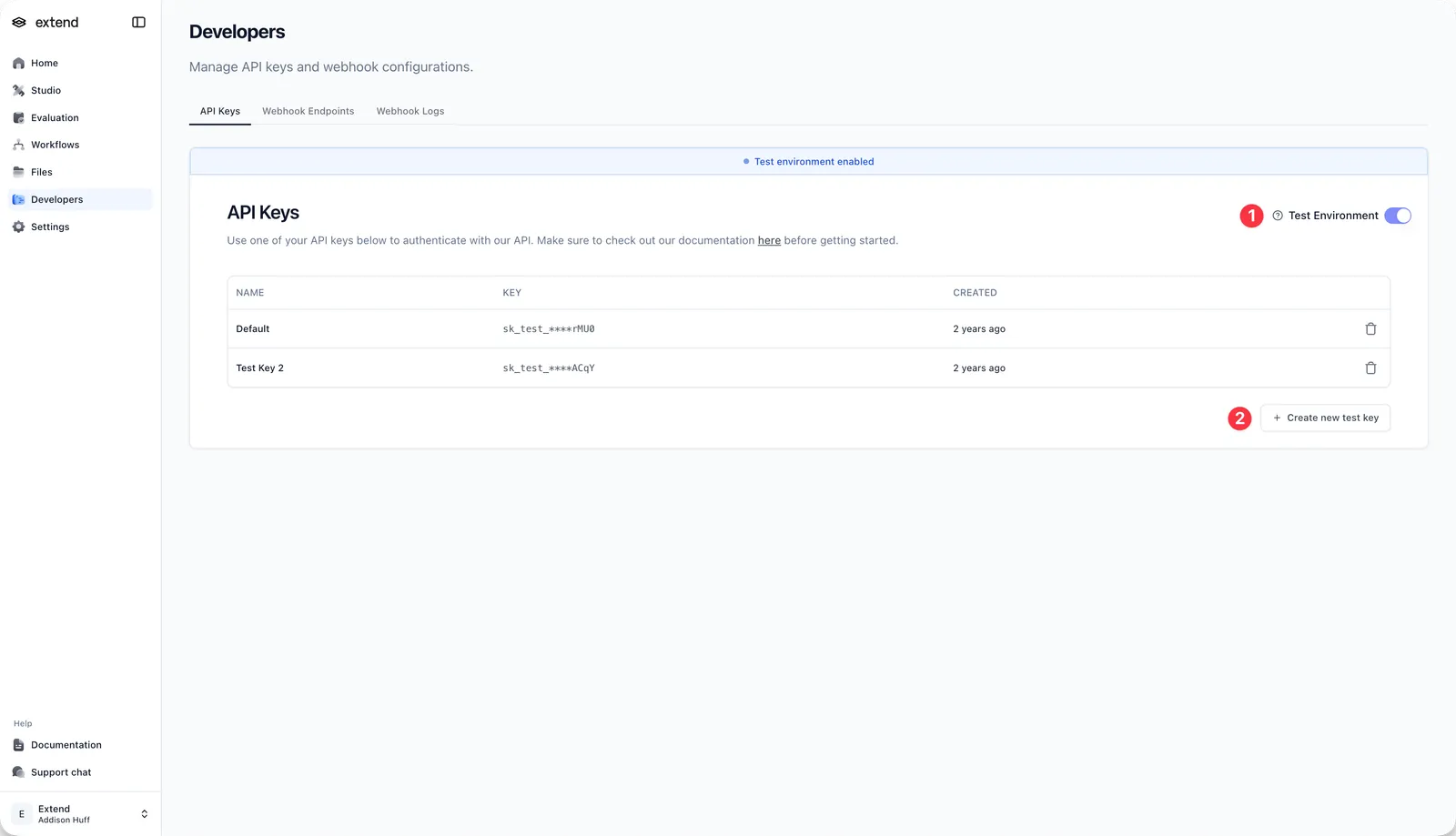Click the Documentation icon under Help
1456x836 pixels.
18,745
